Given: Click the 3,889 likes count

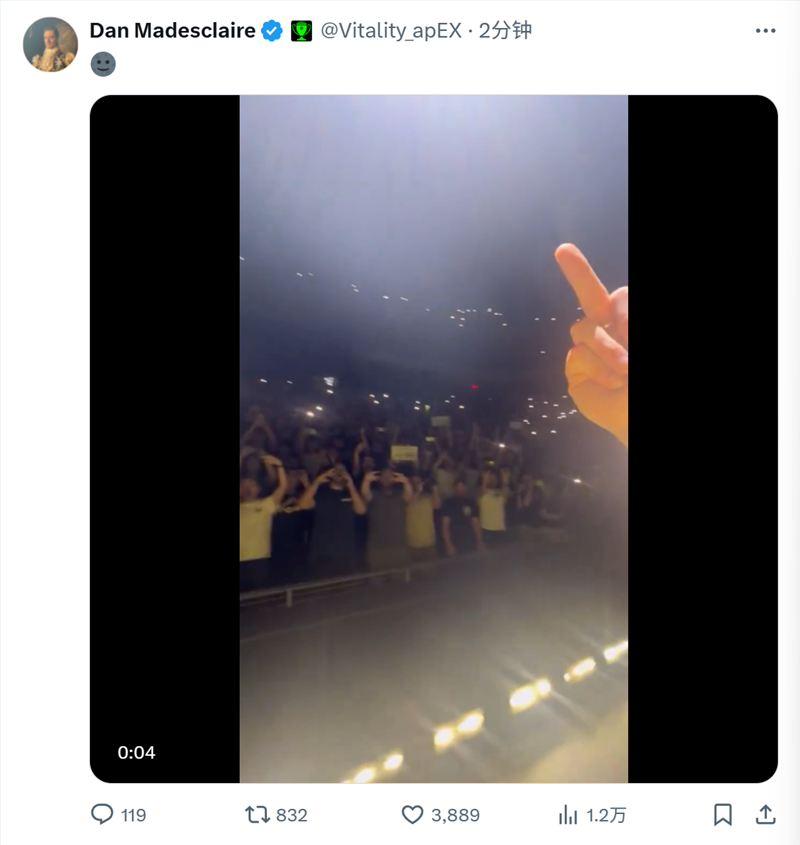Looking at the screenshot, I should [x=456, y=815].
